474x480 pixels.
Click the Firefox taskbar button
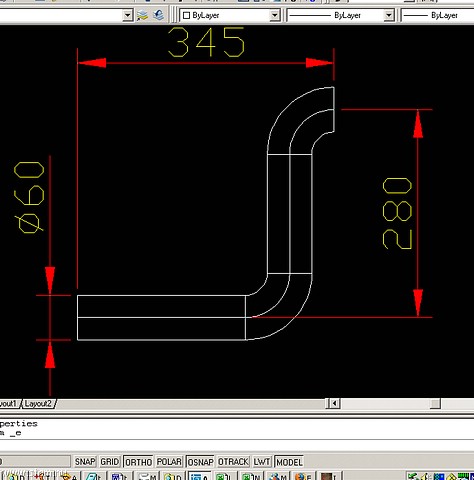point(303,477)
